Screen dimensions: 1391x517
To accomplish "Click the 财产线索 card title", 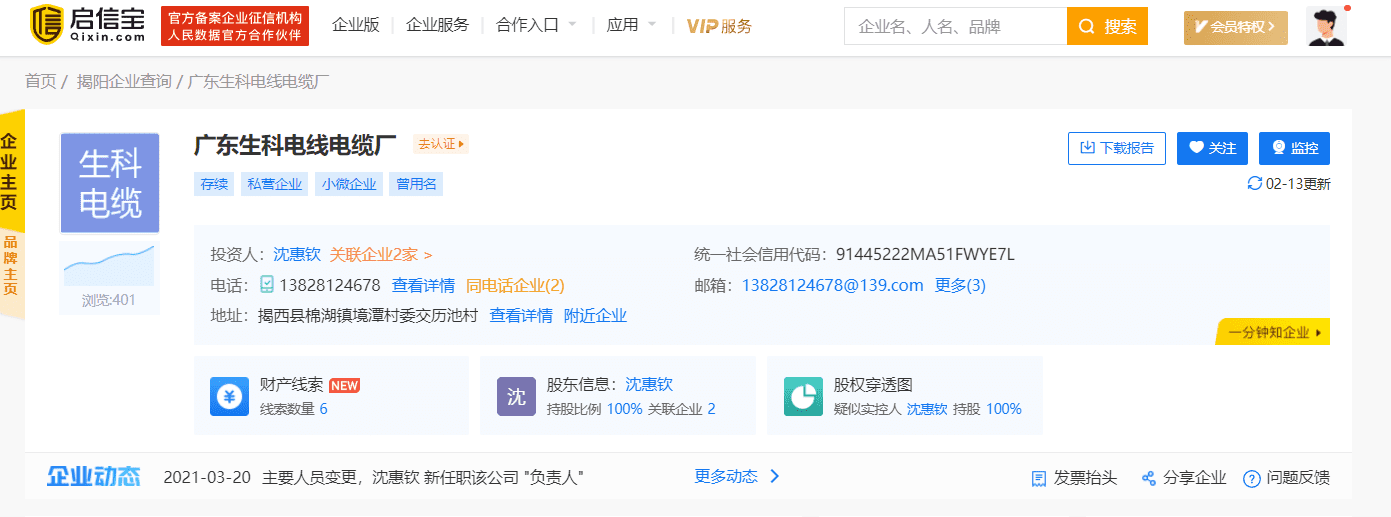I will click(292, 384).
